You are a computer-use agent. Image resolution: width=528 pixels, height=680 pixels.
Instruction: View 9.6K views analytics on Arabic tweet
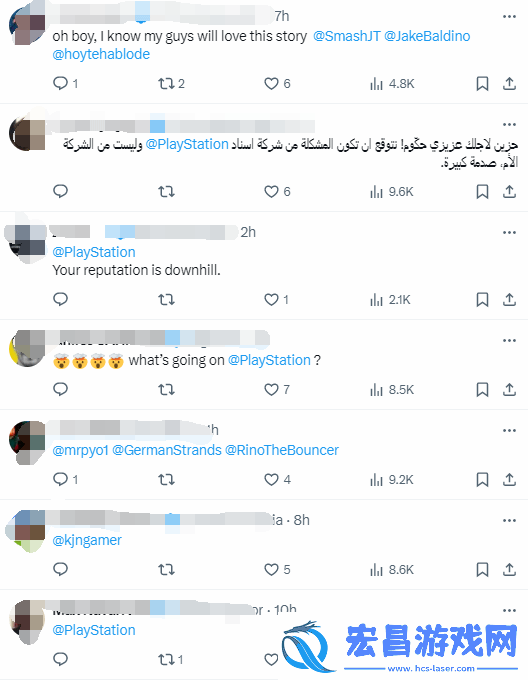click(x=392, y=191)
